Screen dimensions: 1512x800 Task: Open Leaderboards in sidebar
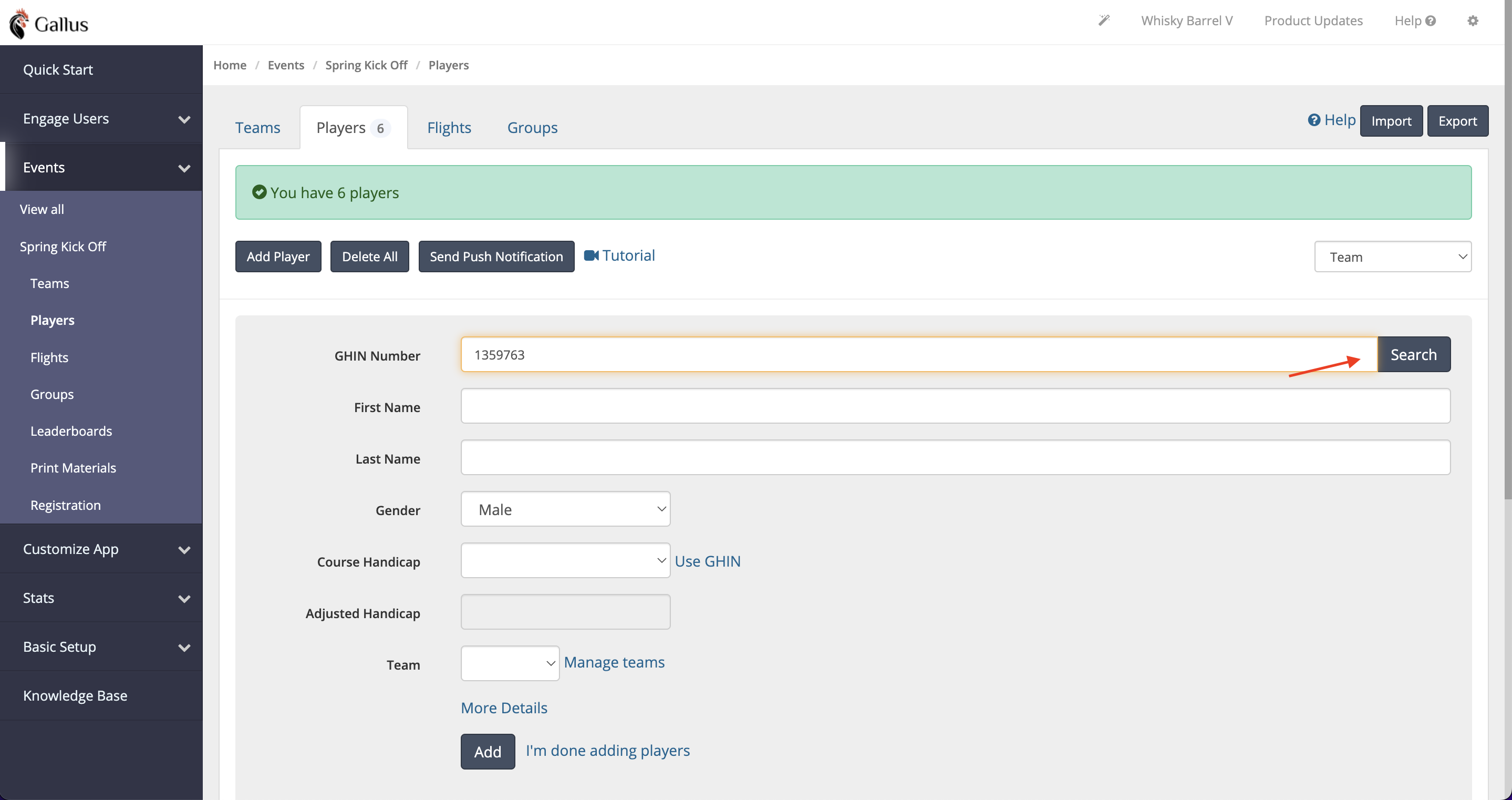(71, 431)
